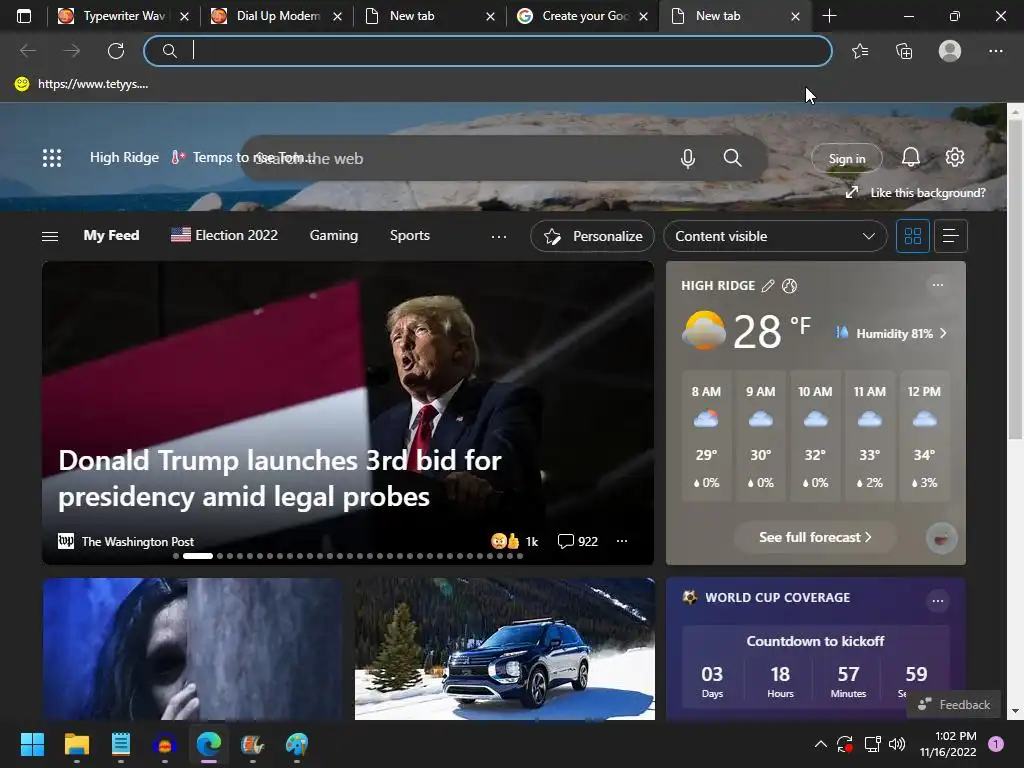Open Paint from taskbar
1024x768 pixels.
point(296,744)
